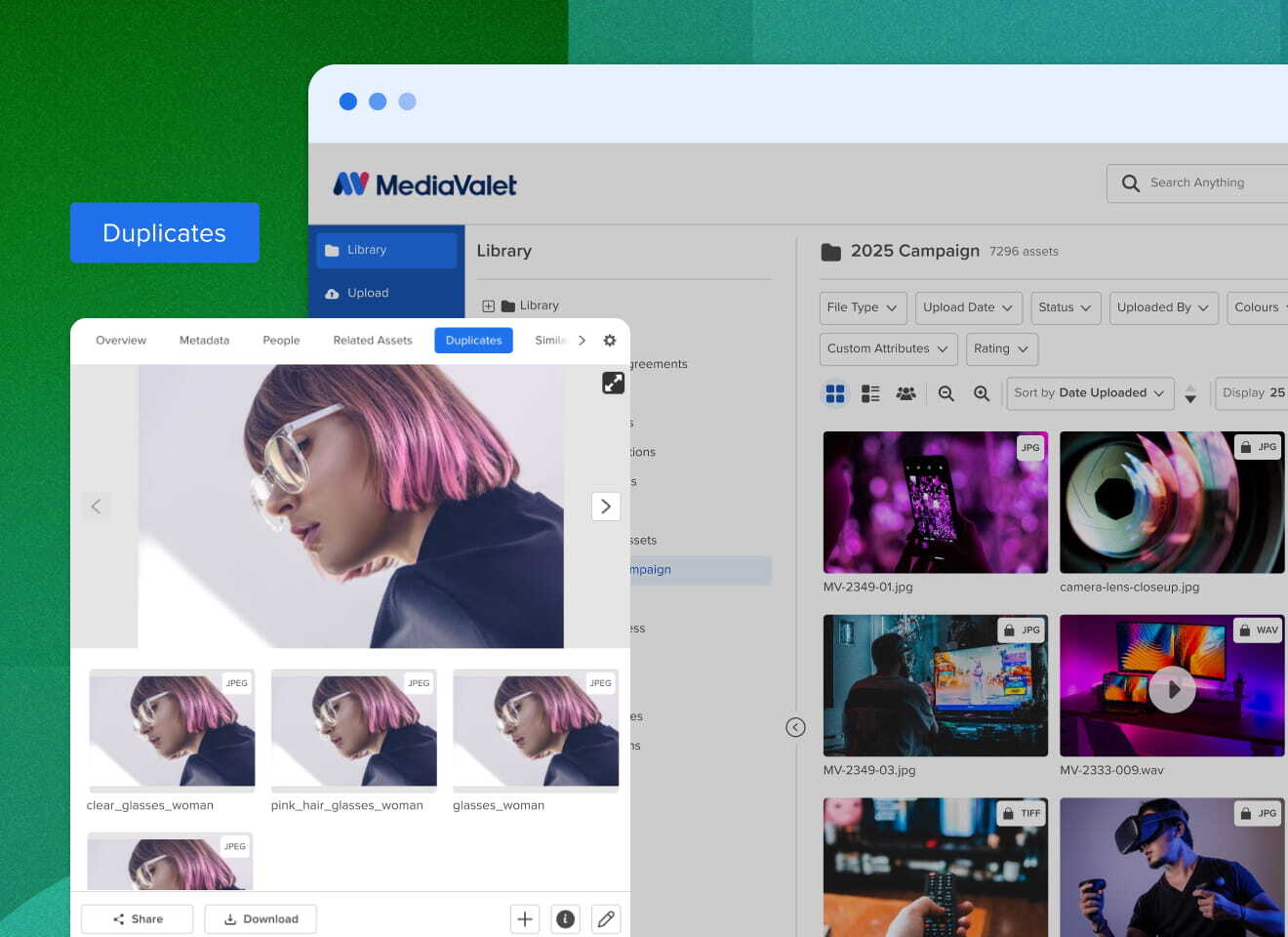Open the asset settings gear icon
Screen dimensions: 1288x937
click(609, 340)
